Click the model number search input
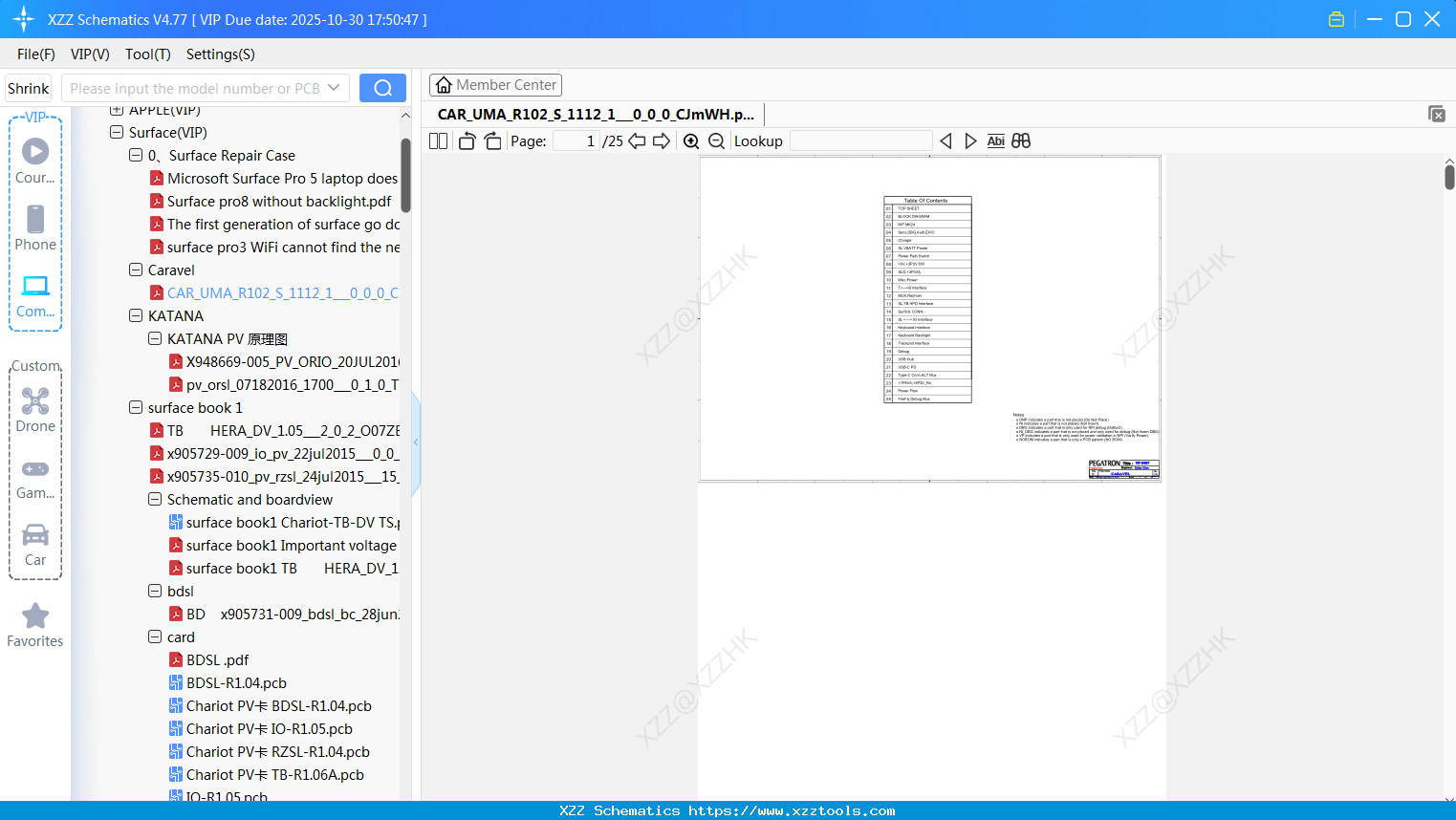The width and height of the screenshot is (1456, 820). point(194,88)
